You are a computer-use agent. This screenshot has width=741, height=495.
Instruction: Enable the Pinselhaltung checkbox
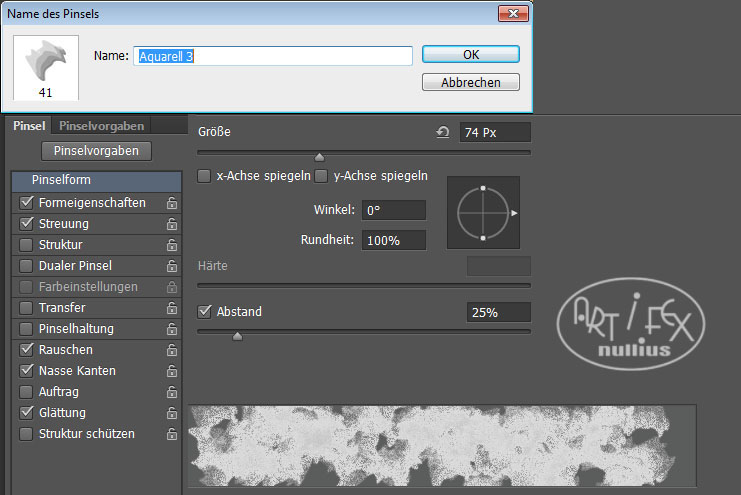tap(26, 329)
